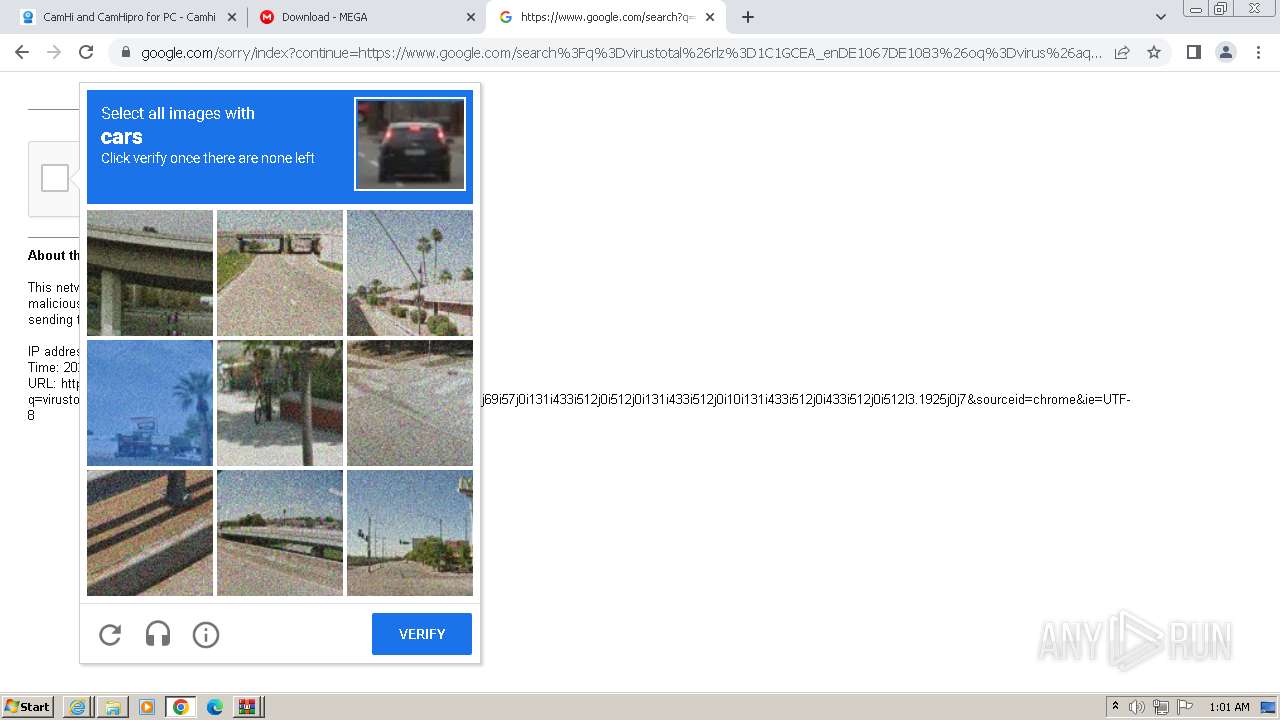Tick the I'm not a robot checkbox
Image resolution: width=1280 pixels, height=720 pixels.
55,178
